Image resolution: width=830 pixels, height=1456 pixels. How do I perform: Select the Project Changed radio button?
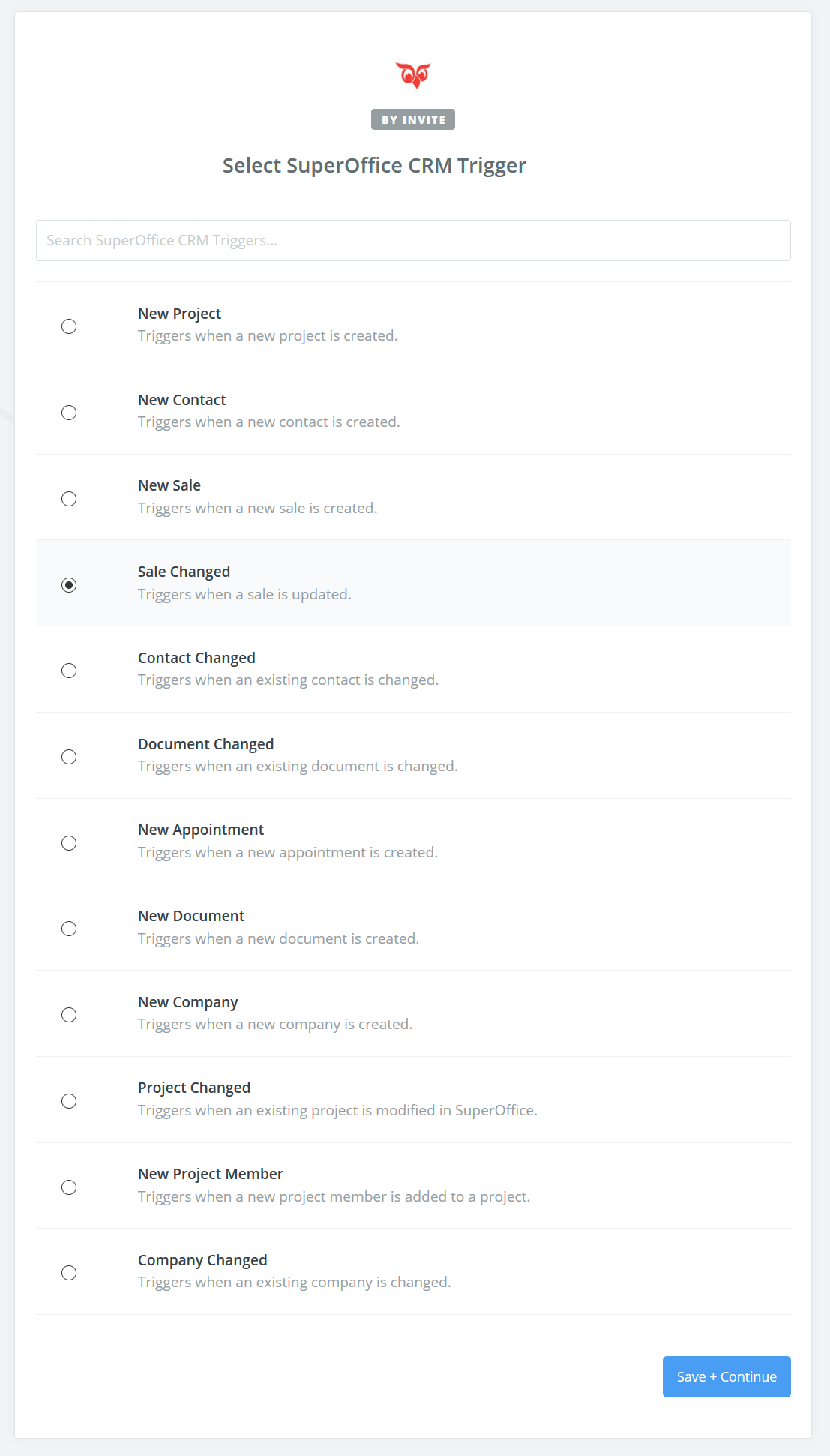pyautogui.click(x=69, y=1101)
